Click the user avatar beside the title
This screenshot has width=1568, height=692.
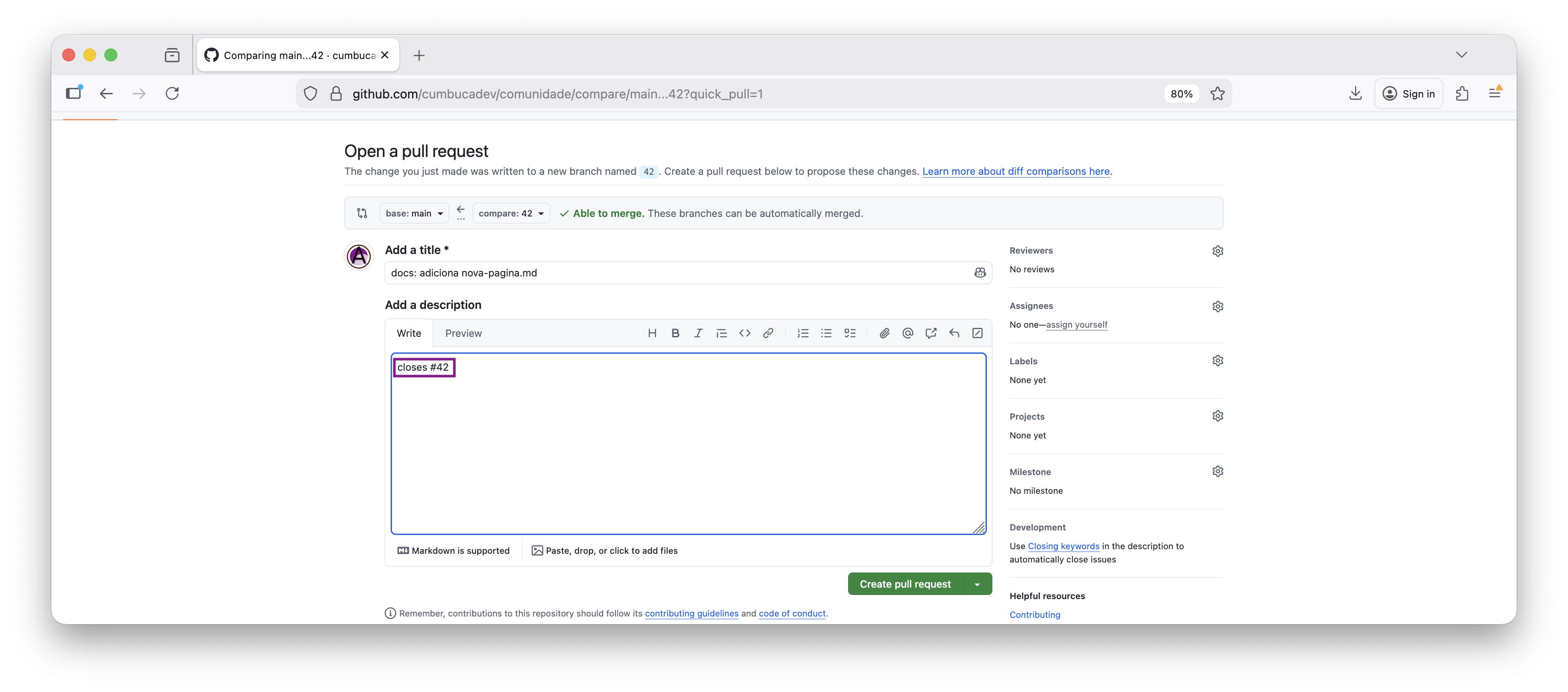pyautogui.click(x=359, y=256)
